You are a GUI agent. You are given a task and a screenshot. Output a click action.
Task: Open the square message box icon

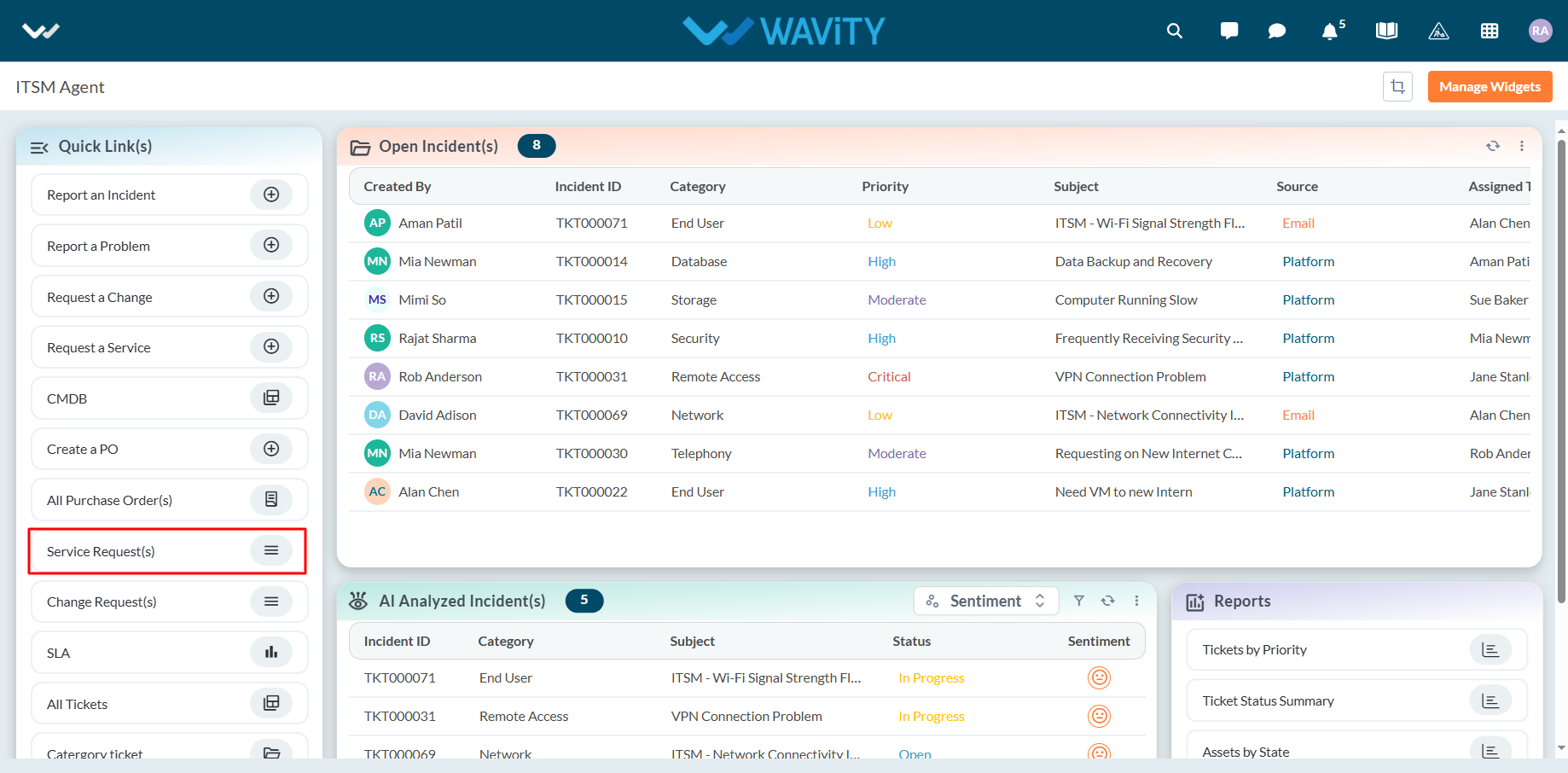(1229, 31)
